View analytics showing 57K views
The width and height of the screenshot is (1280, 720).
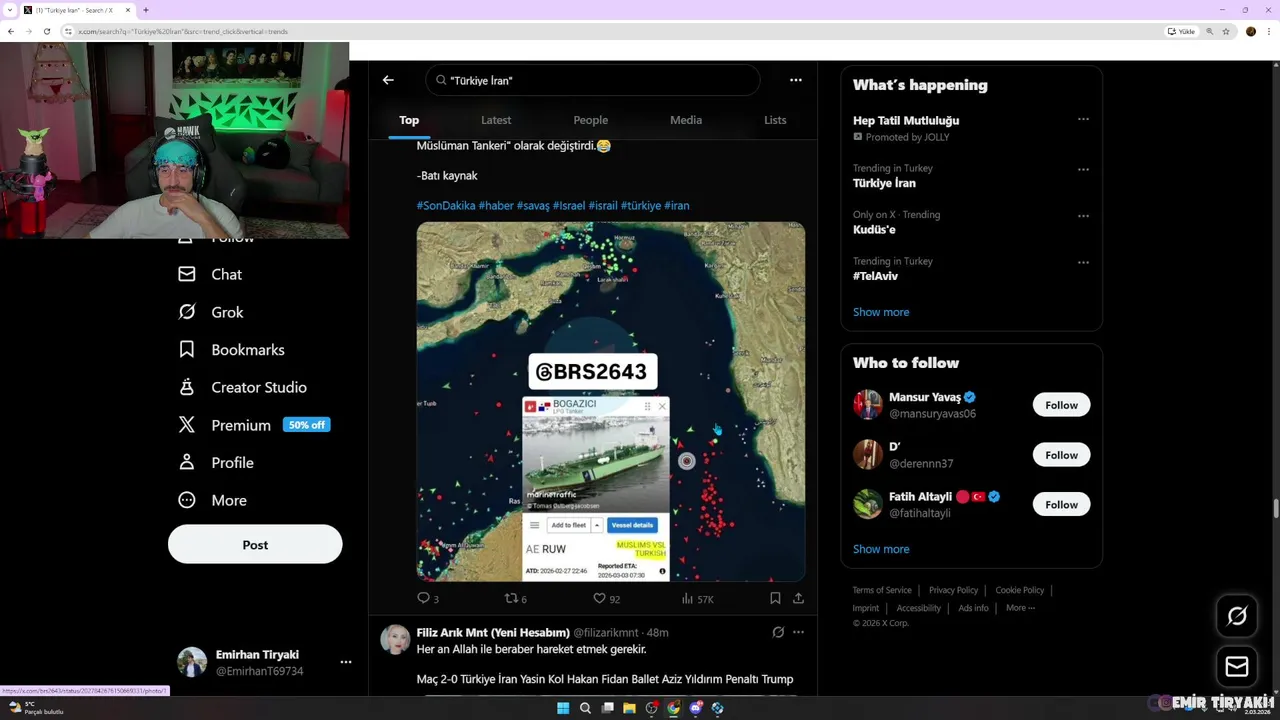[x=697, y=598]
